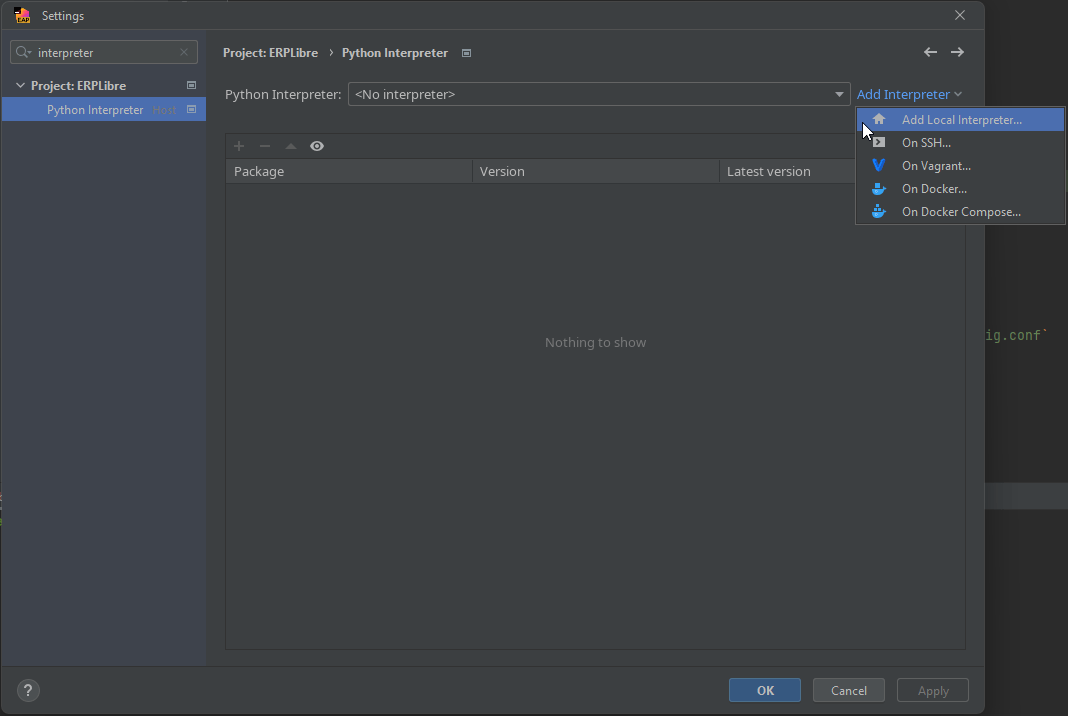Click the Version column header
The width and height of the screenshot is (1068, 716).
(x=596, y=172)
